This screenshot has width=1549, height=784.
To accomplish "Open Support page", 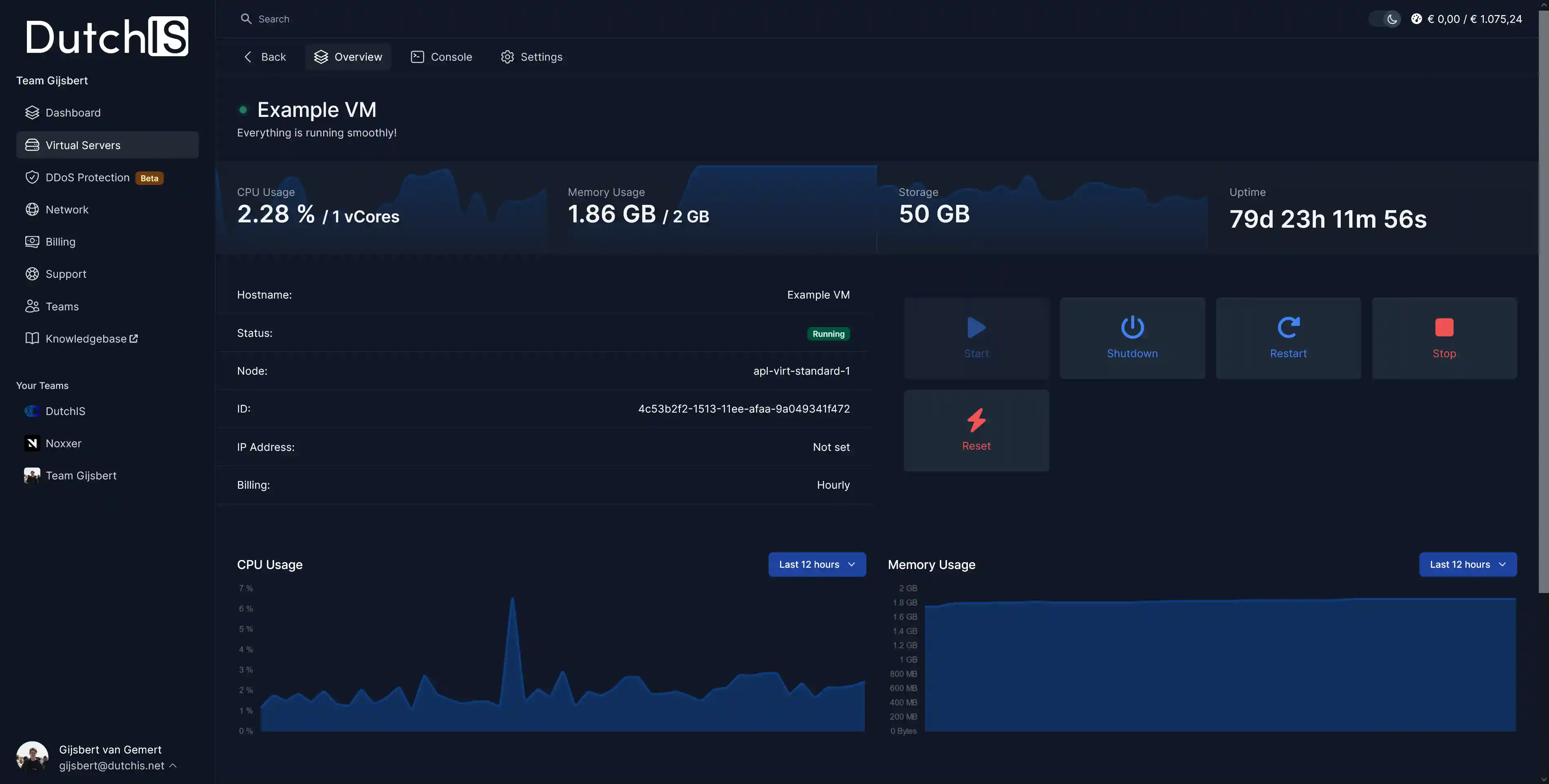I will point(107,274).
